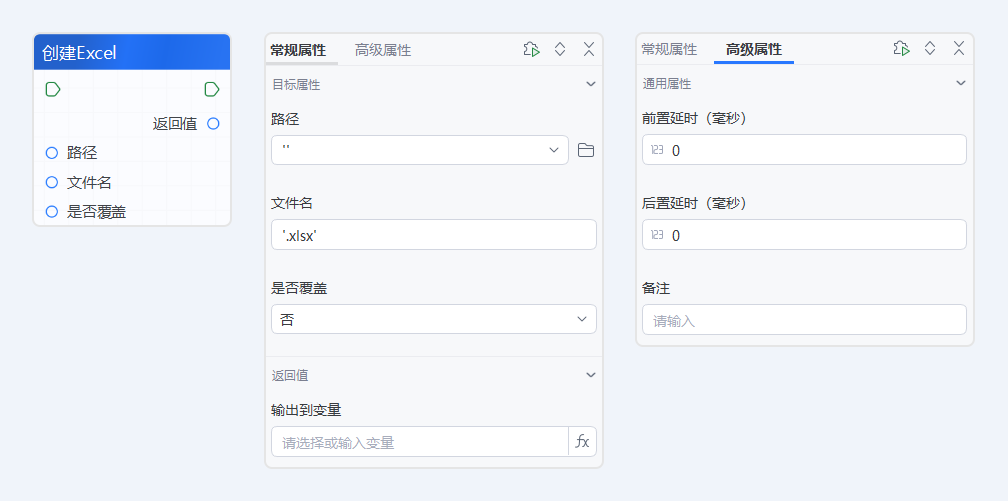Viewport: 1008px width, 501px height.
Task: Click the 文件名 field containing '.xlsx'
Action: coord(433,234)
